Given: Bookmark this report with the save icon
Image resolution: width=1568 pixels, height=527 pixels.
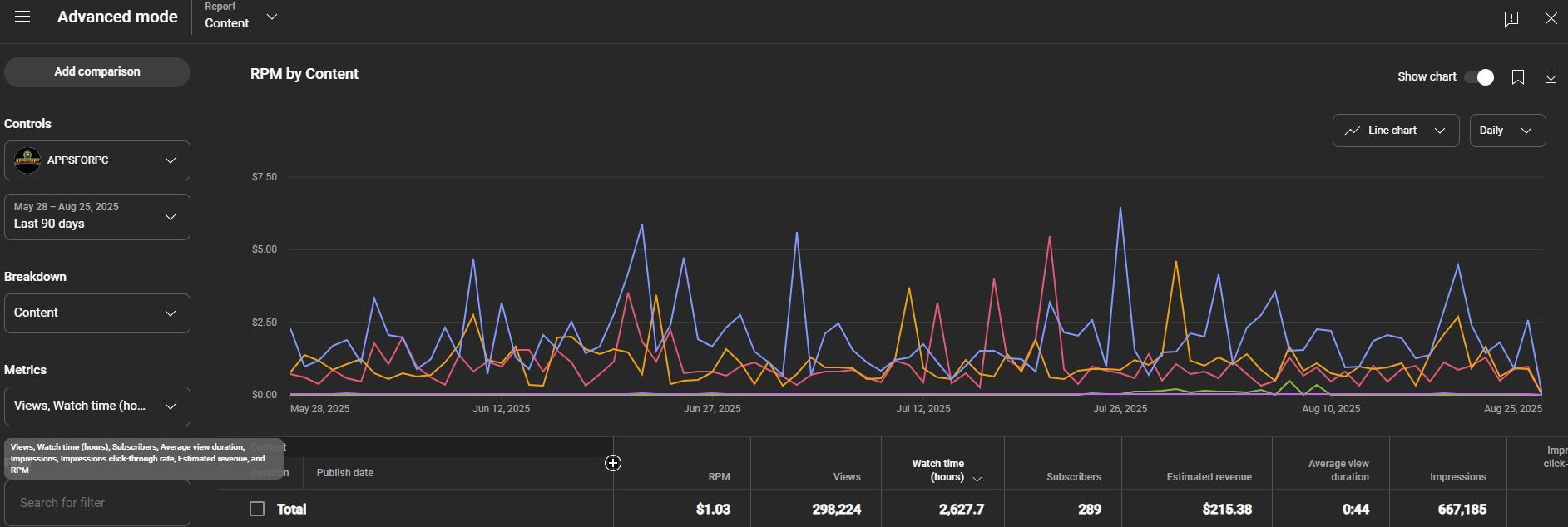Looking at the screenshot, I should [1518, 77].
